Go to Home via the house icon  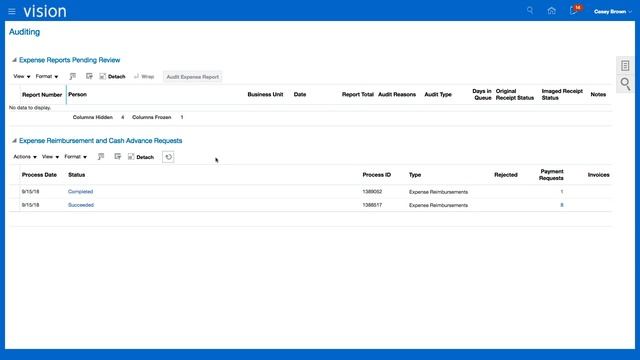551,11
